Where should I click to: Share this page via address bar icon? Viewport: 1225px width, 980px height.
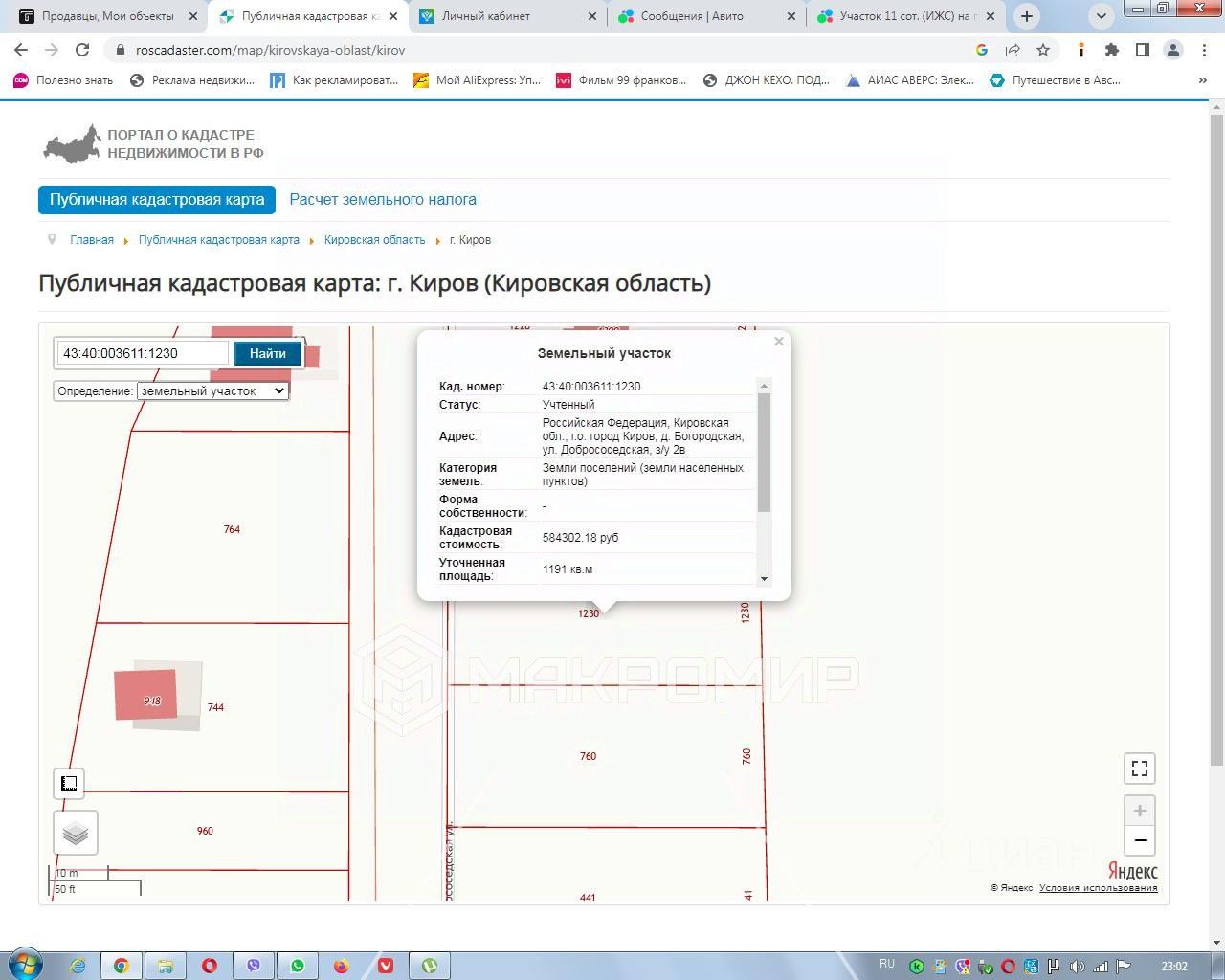click(x=1013, y=50)
